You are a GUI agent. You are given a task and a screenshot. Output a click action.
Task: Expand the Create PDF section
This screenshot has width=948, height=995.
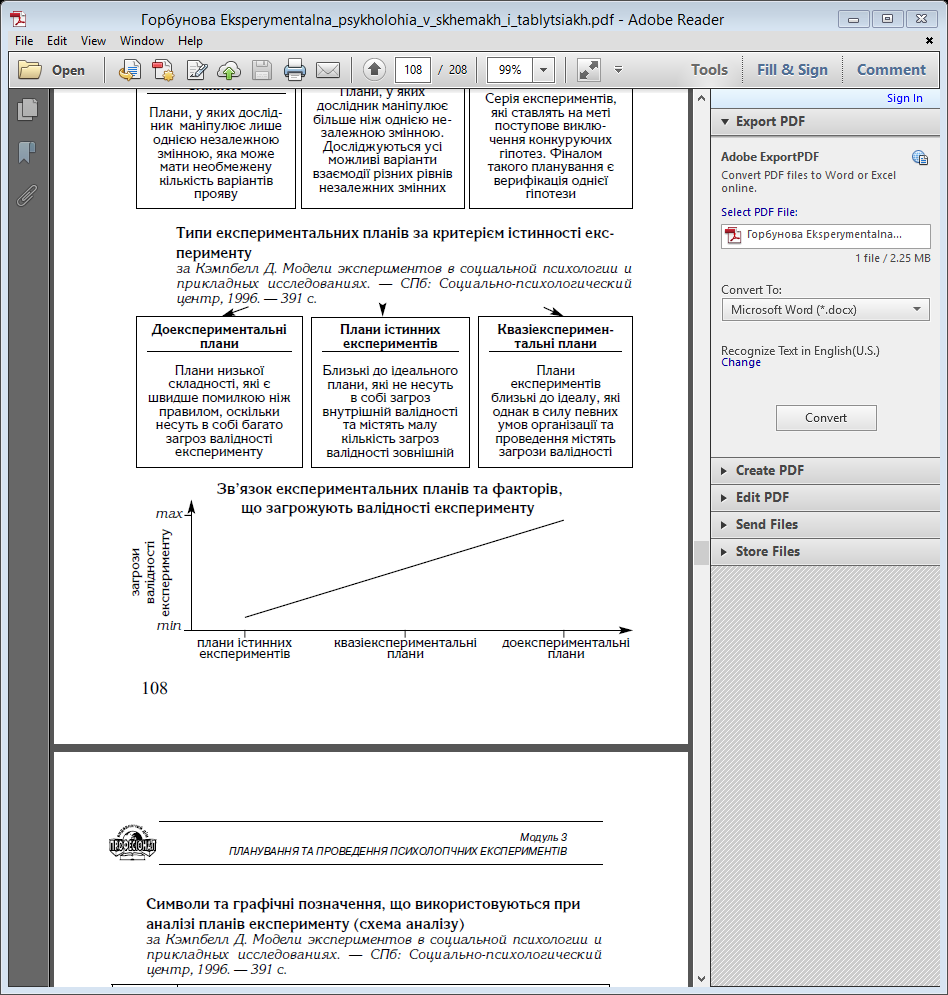coord(769,470)
